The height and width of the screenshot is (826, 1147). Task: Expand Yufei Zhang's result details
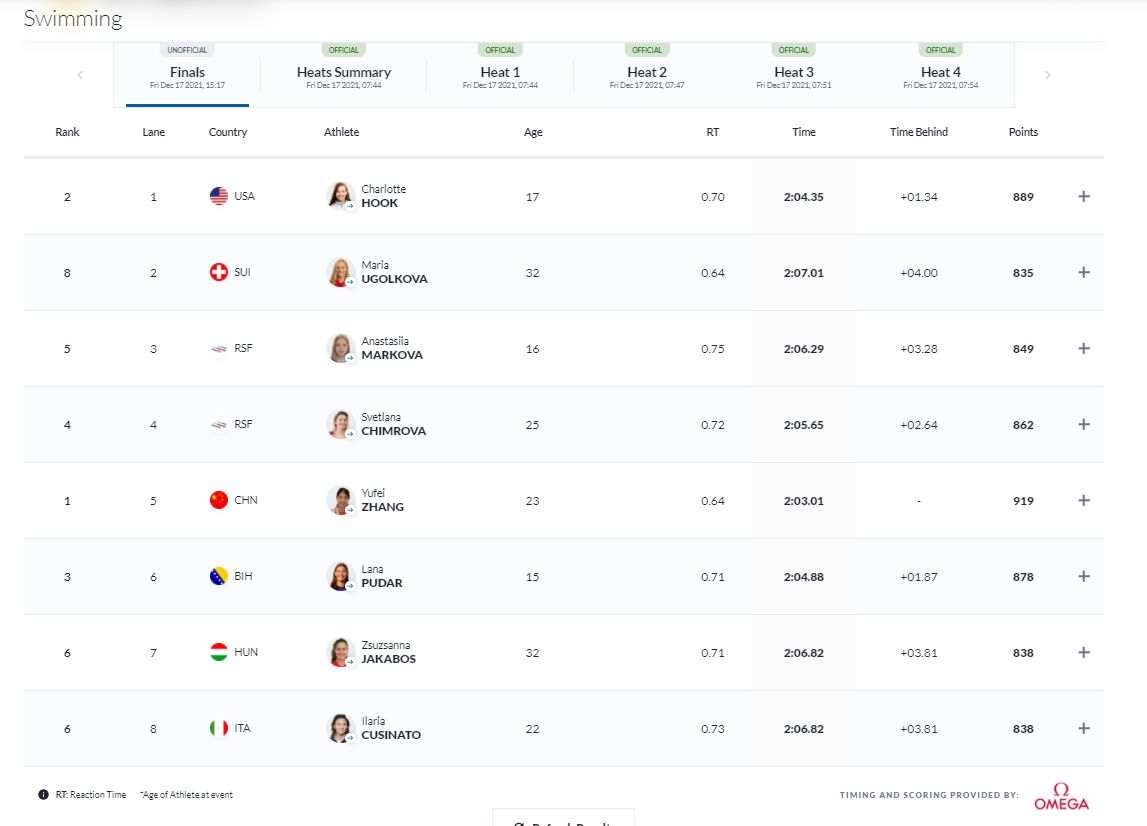[x=1084, y=500]
